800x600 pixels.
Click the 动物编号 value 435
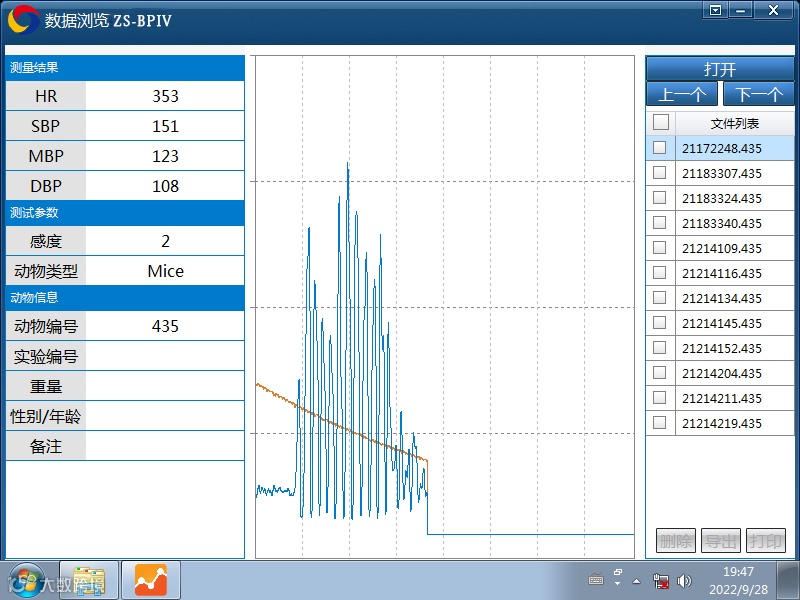tap(165, 326)
